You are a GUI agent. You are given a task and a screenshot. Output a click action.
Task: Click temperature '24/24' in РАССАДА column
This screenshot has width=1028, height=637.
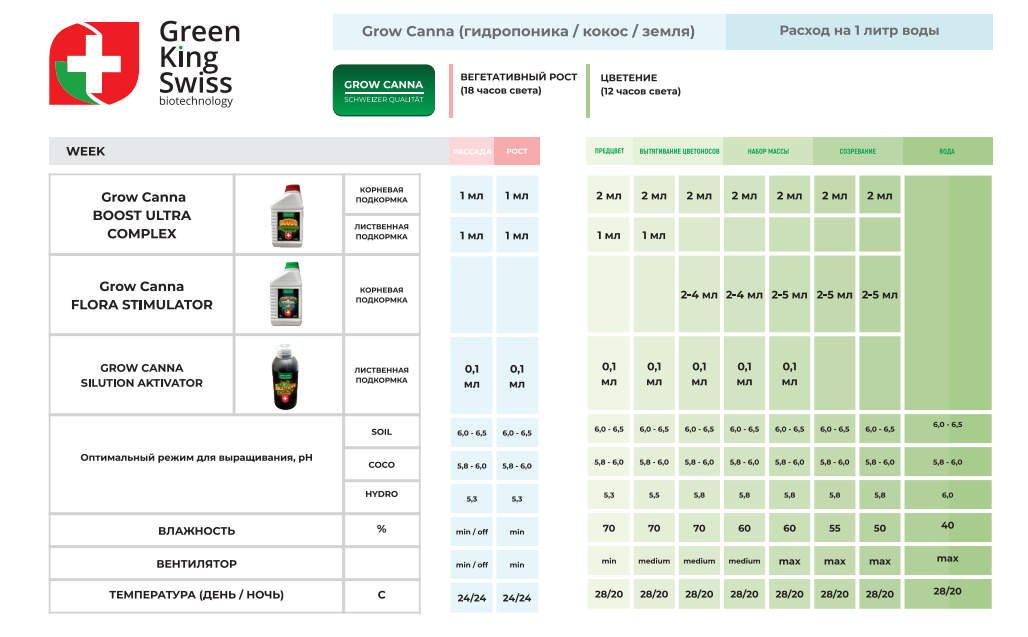(471, 598)
